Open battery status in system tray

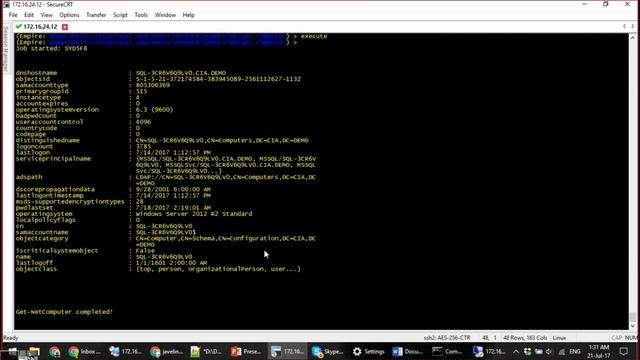(x=538, y=351)
